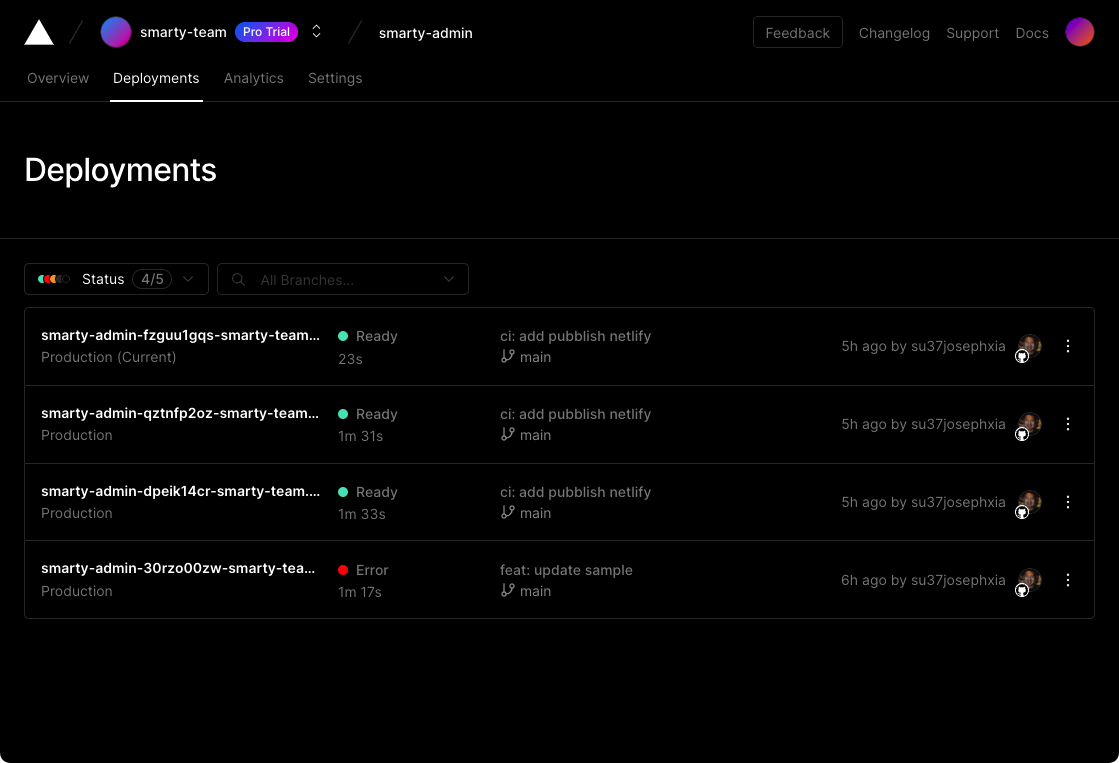Switch to the Analytics tab

[253, 78]
